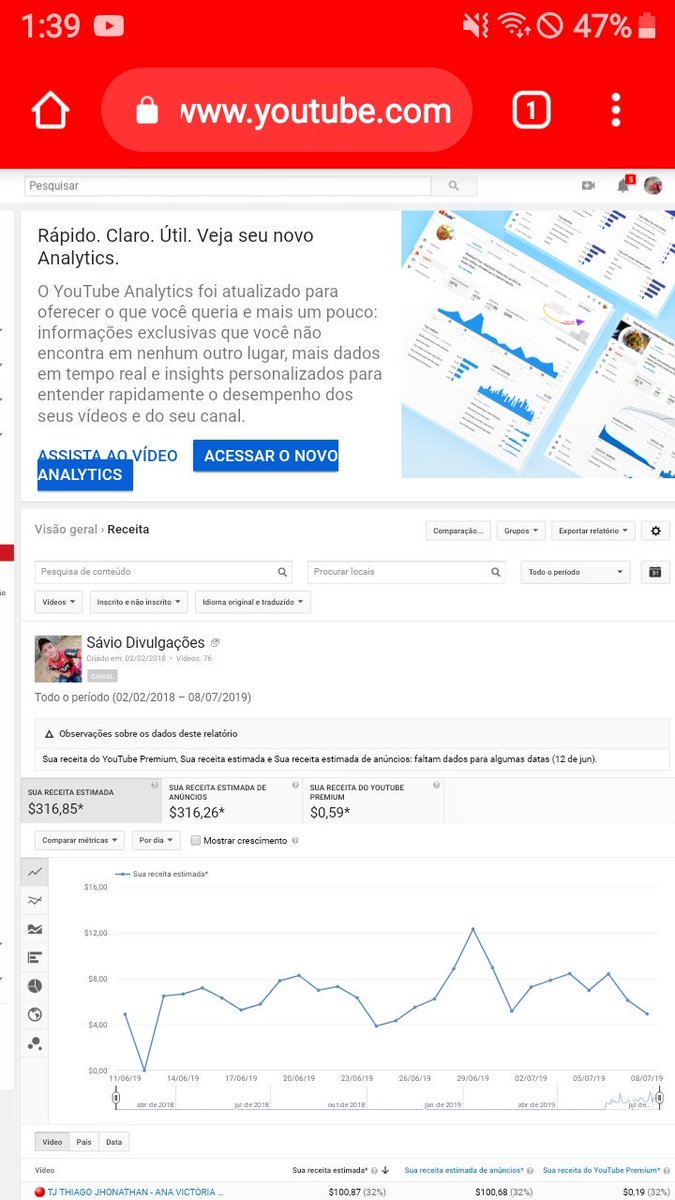Image resolution: width=675 pixels, height=1200 pixels.
Task: Click the Sávio Divulgações channel name
Action: coord(146,643)
